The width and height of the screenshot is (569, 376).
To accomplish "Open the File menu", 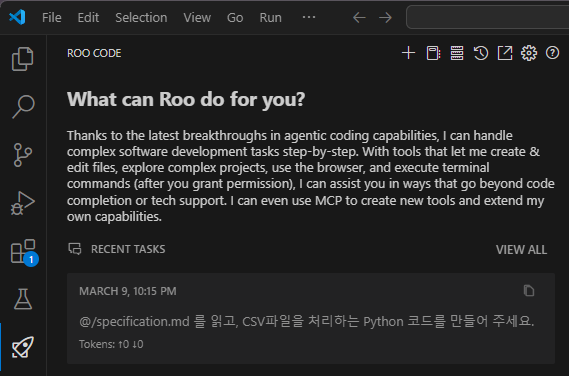I will pos(52,17).
